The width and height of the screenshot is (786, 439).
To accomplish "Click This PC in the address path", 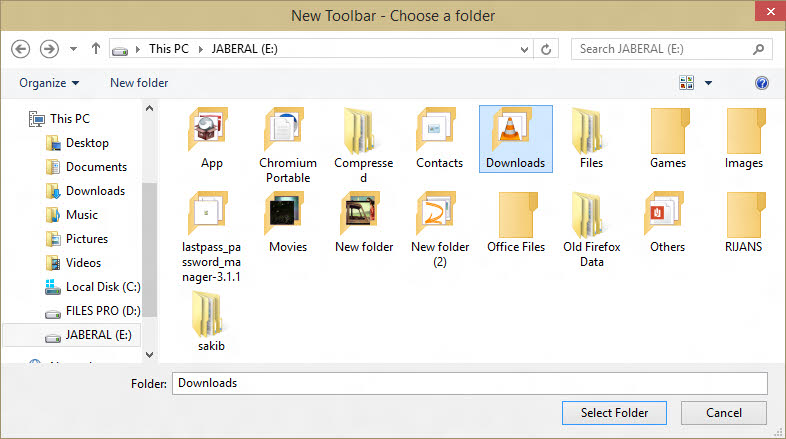I will click(168, 49).
